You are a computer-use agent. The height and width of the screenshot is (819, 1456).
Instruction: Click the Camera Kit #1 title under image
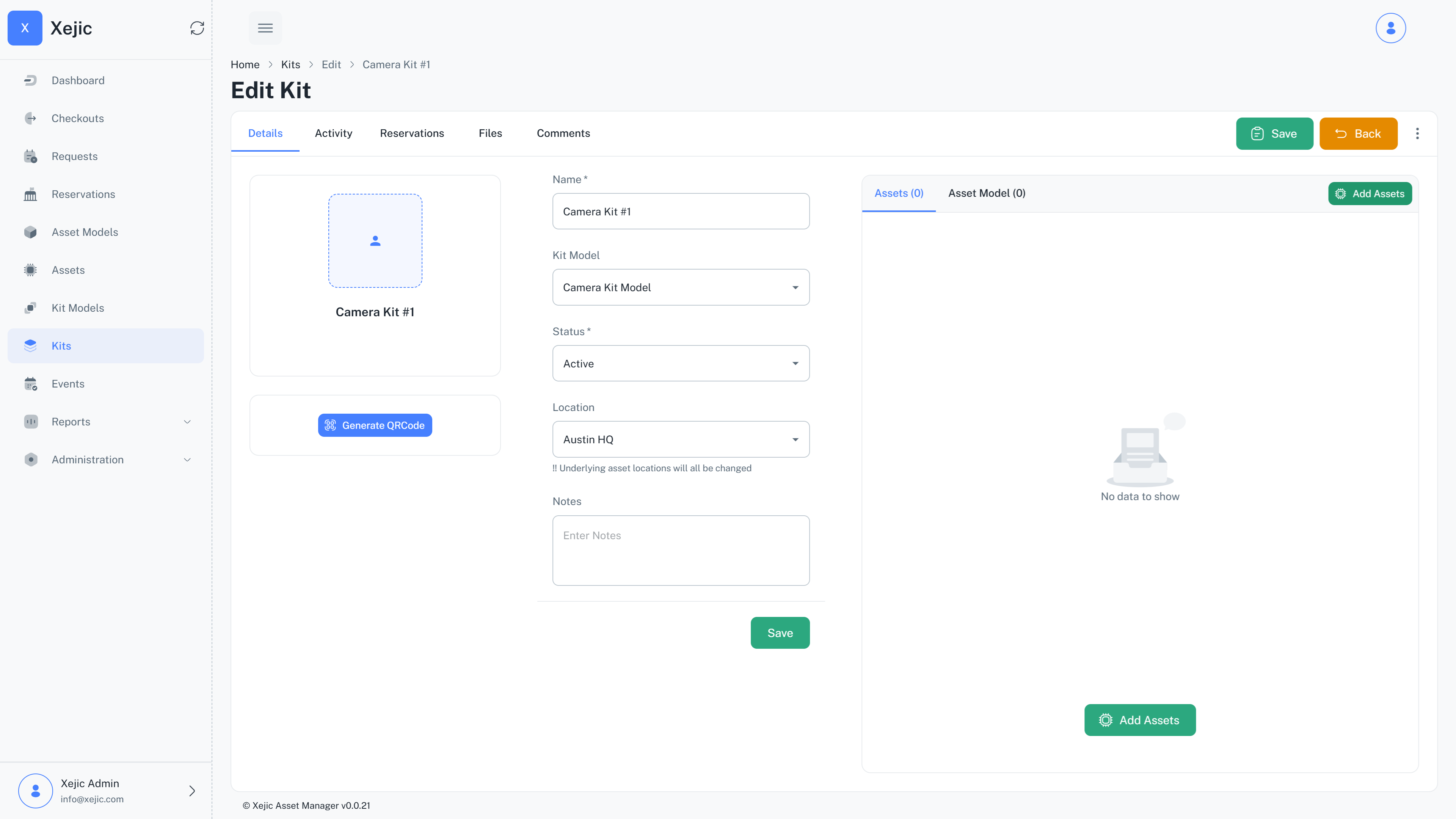coord(375,312)
